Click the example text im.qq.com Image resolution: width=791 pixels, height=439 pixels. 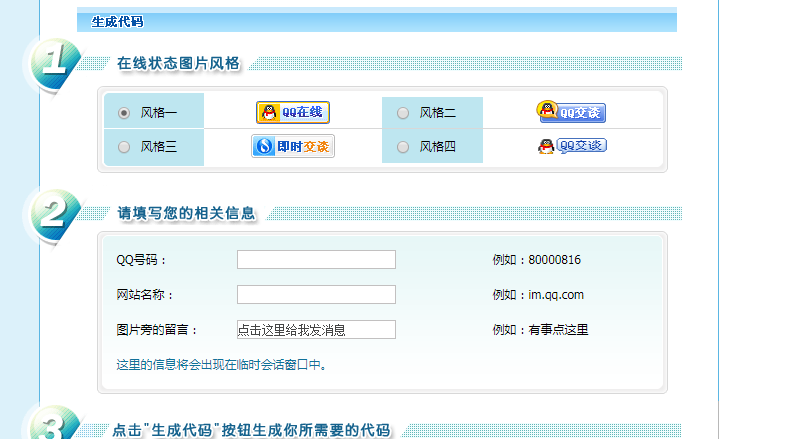556,295
